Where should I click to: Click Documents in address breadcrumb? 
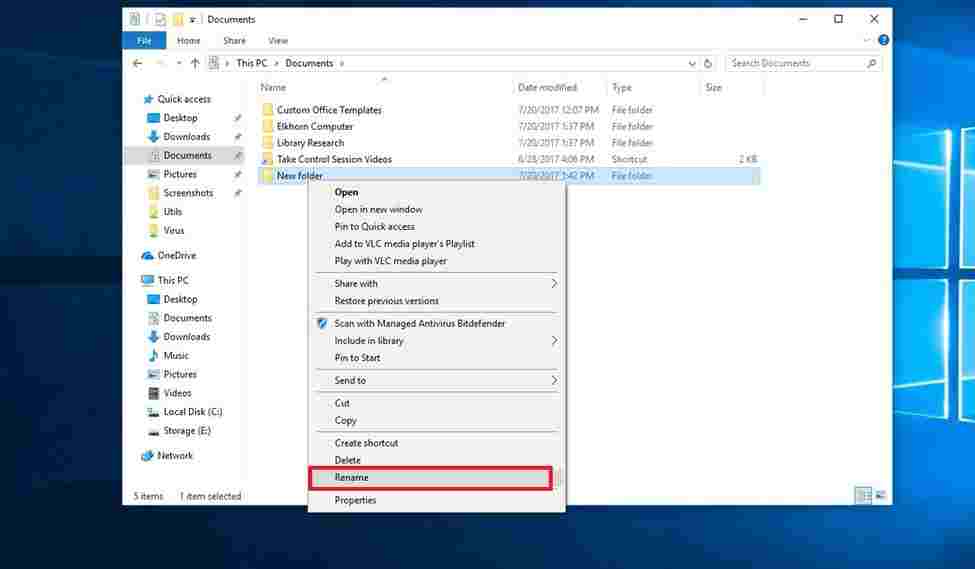309,63
